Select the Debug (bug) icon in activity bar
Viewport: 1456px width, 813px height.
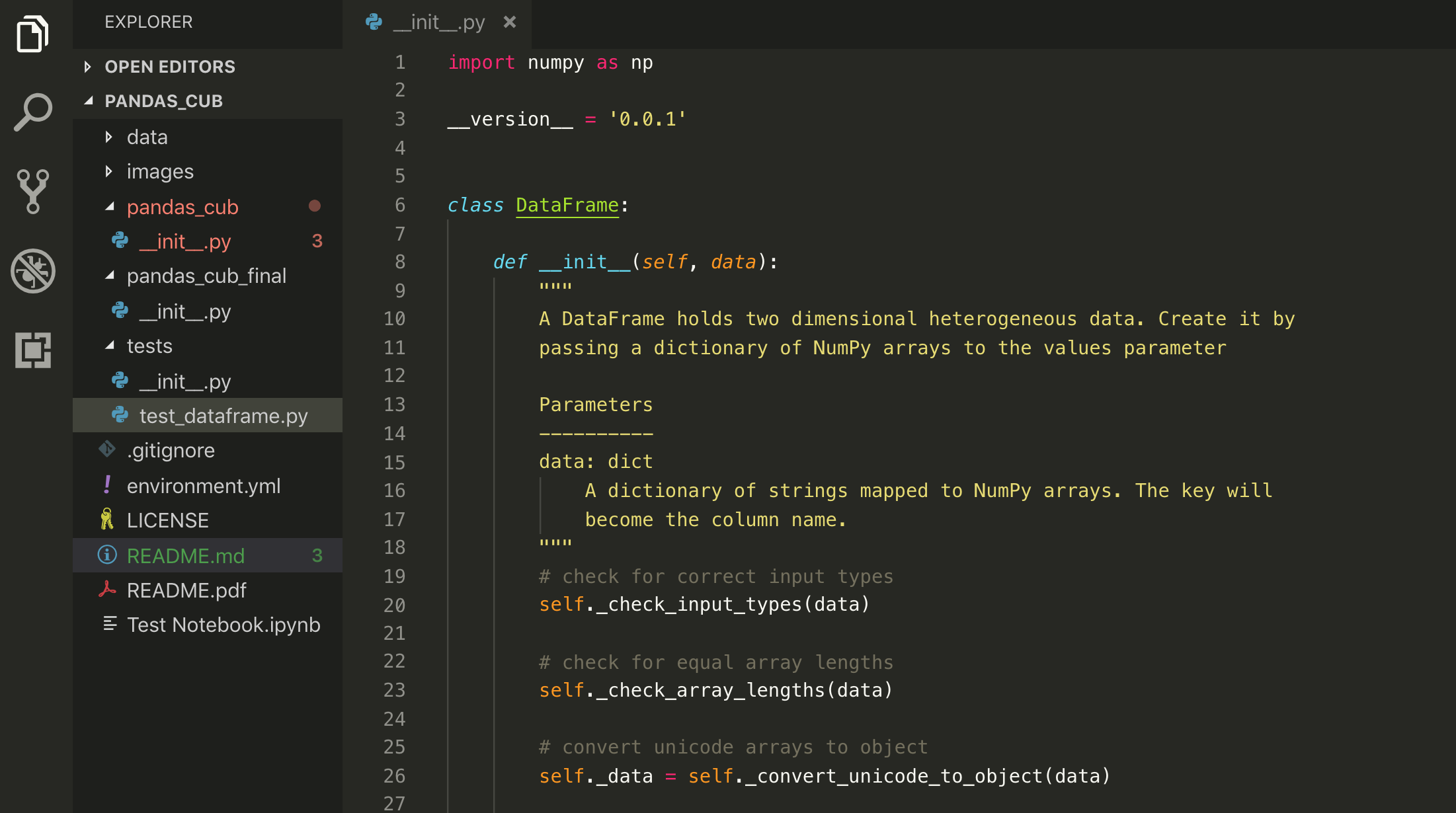(33, 271)
